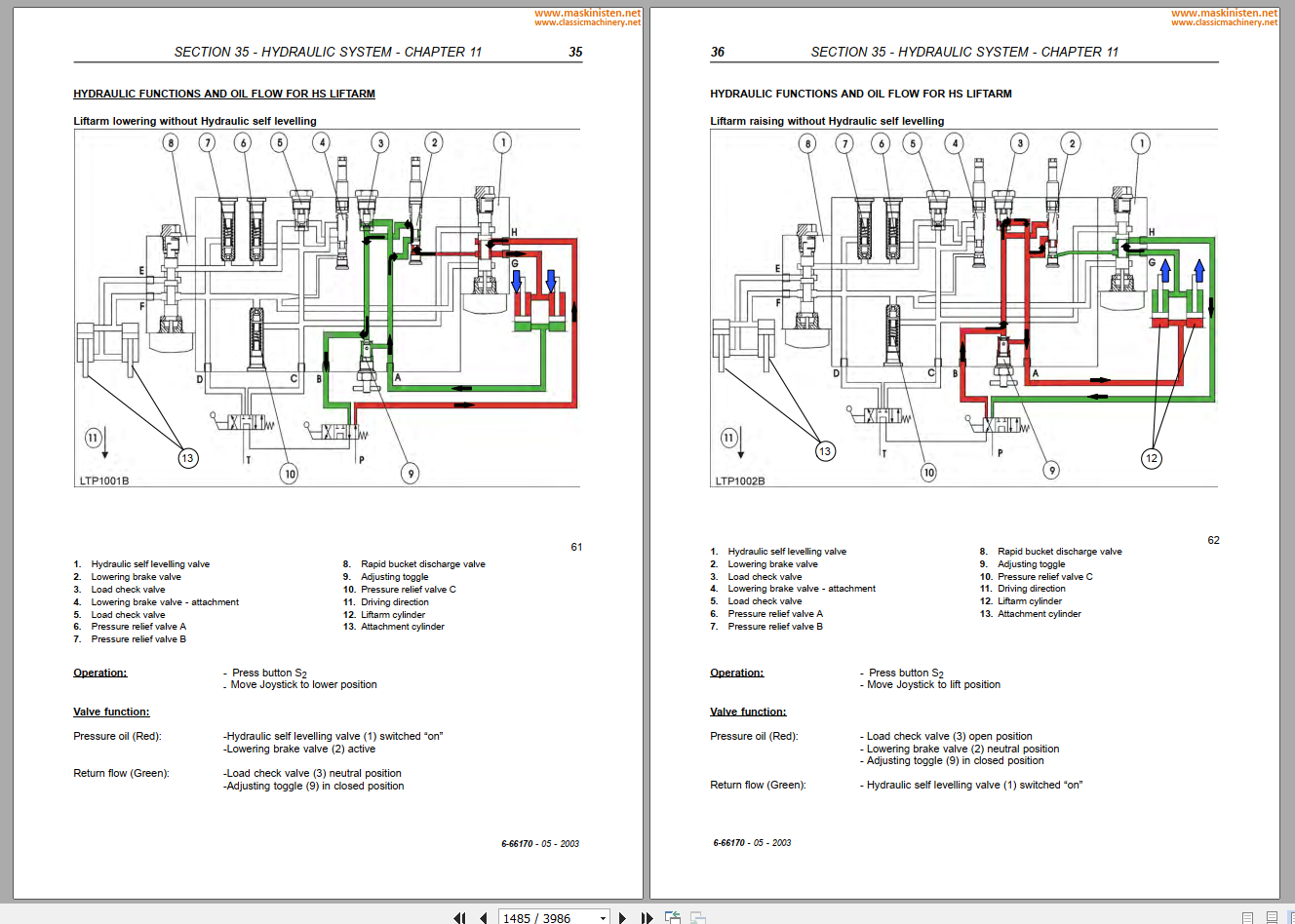Jump to the first page
The width and height of the screenshot is (1295, 924).
click(x=458, y=917)
